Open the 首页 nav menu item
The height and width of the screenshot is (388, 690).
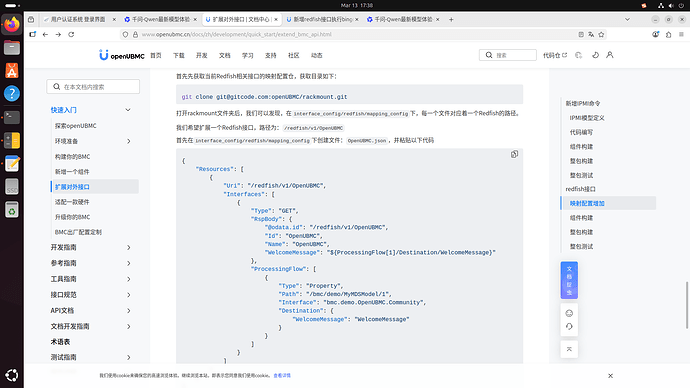pos(156,55)
